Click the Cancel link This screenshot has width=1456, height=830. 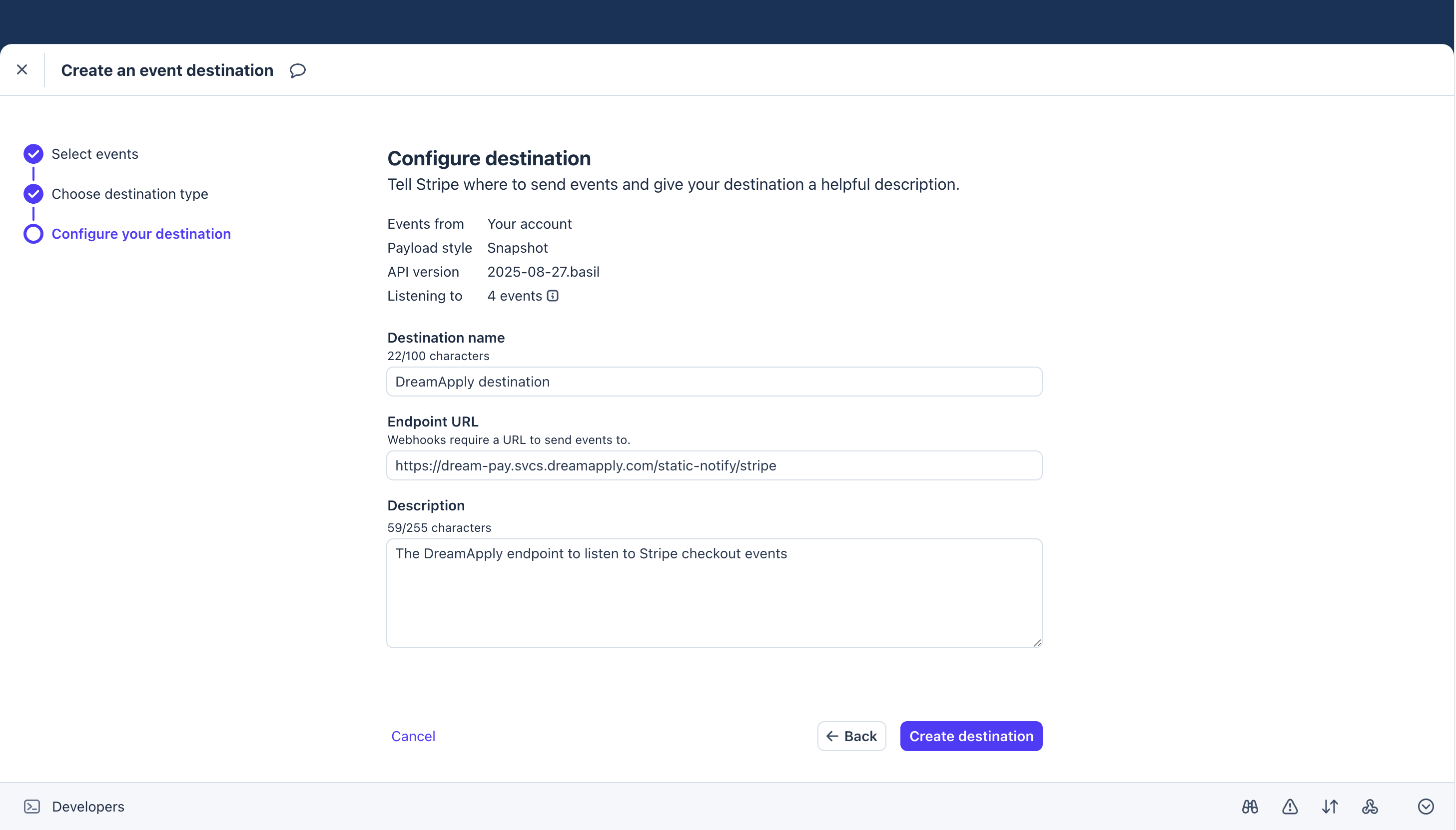413,736
